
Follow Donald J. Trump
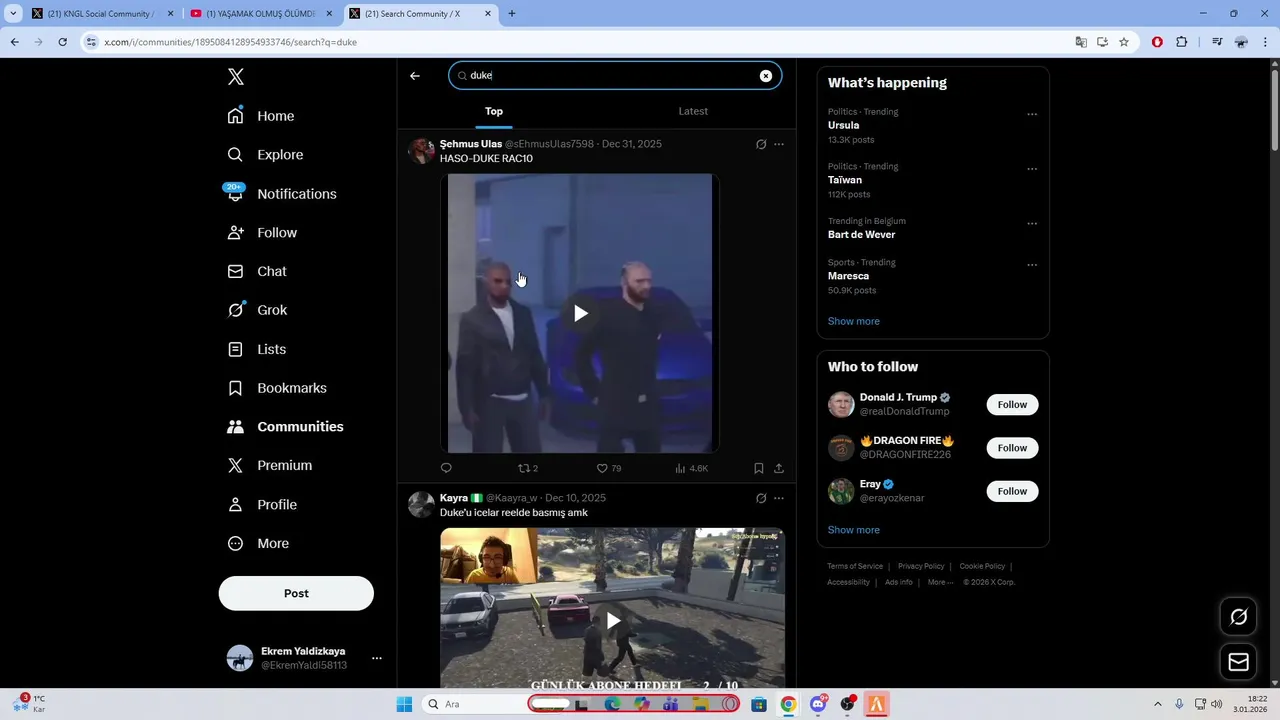(1012, 405)
